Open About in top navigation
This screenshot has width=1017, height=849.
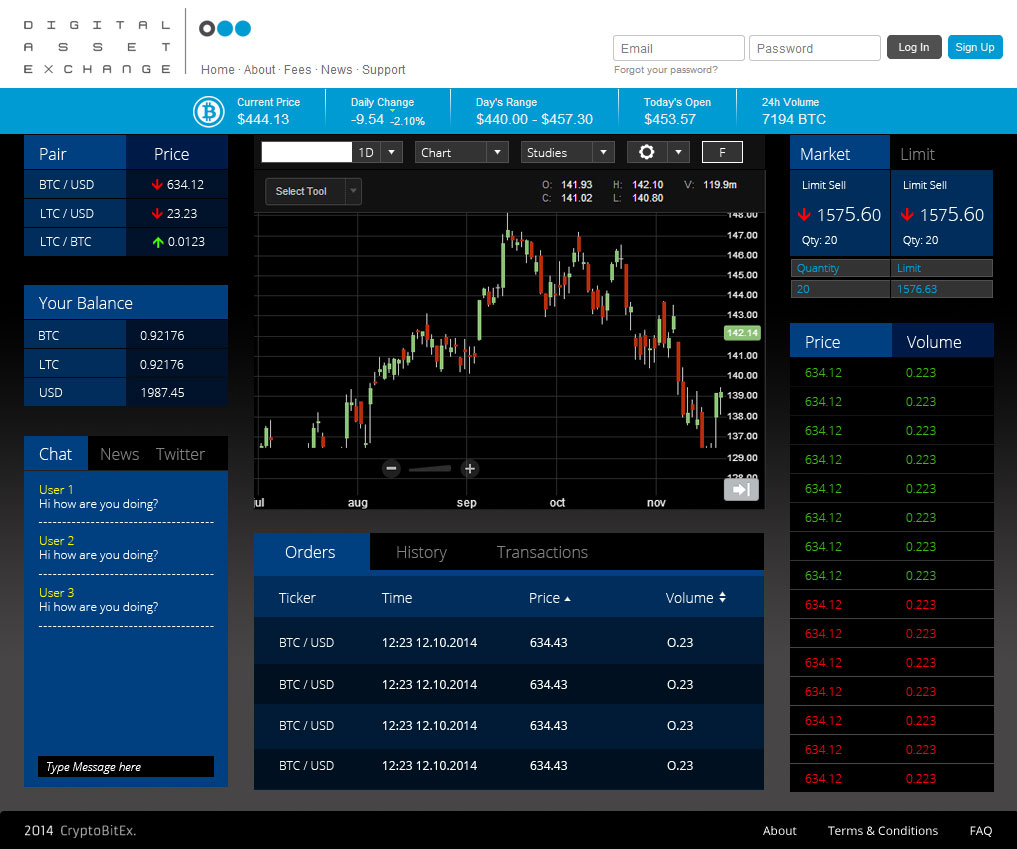pyautogui.click(x=259, y=69)
